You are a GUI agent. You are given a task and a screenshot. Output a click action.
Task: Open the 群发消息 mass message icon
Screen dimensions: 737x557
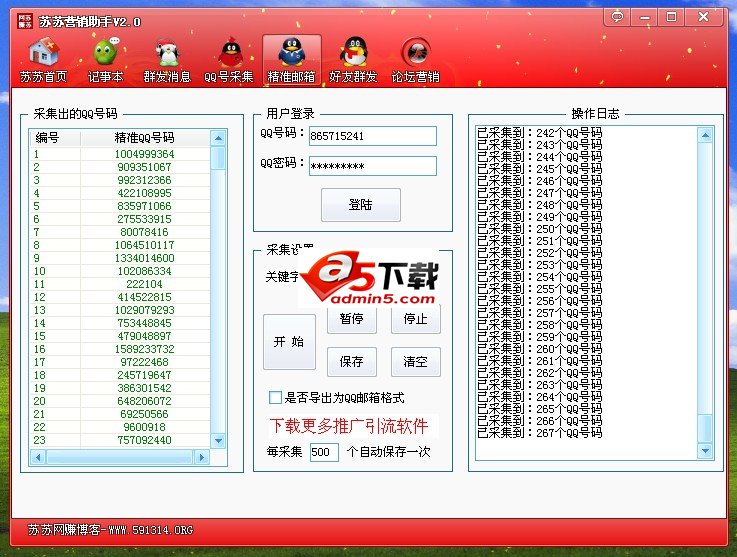(x=167, y=61)
